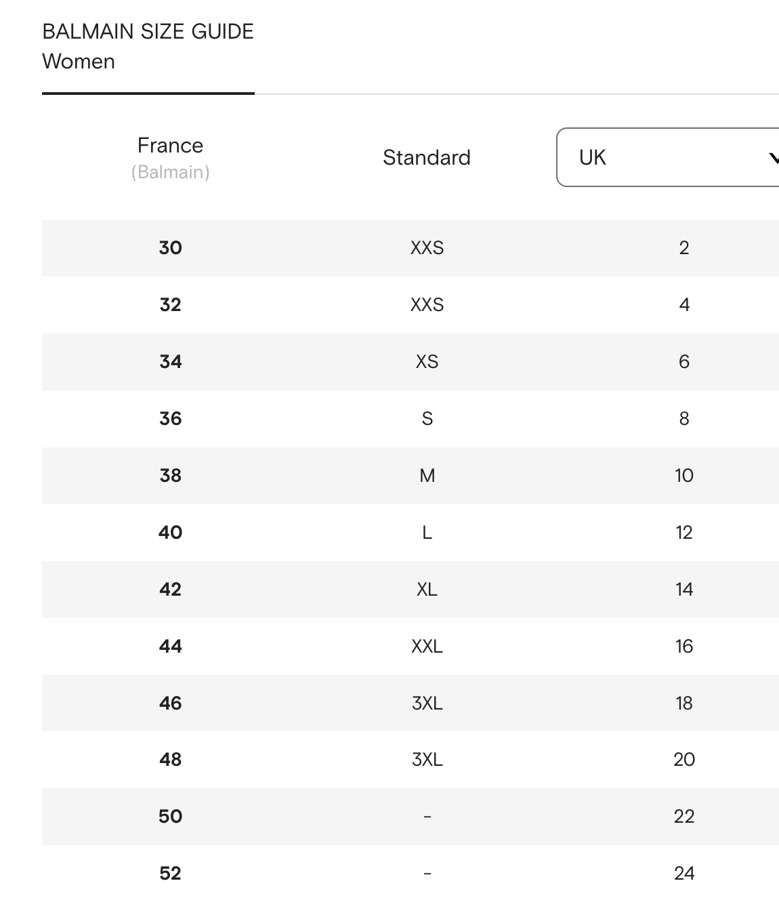Click UK size 12 value
Screen dimensions: 779x900
pos(684,532)
